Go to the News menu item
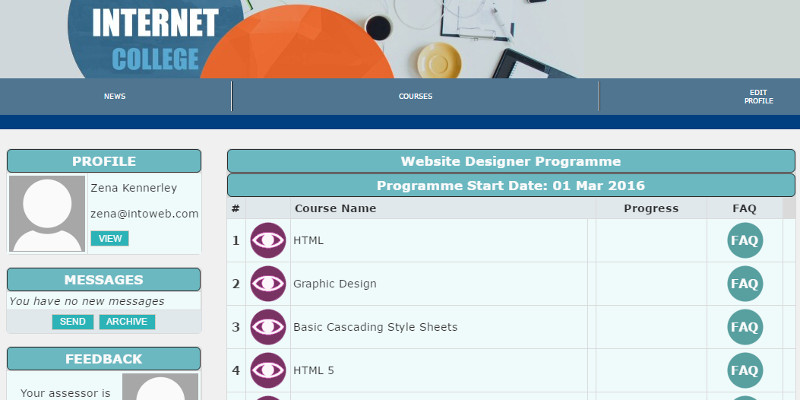Screen dimensions: 800x400 click(115, 96)
